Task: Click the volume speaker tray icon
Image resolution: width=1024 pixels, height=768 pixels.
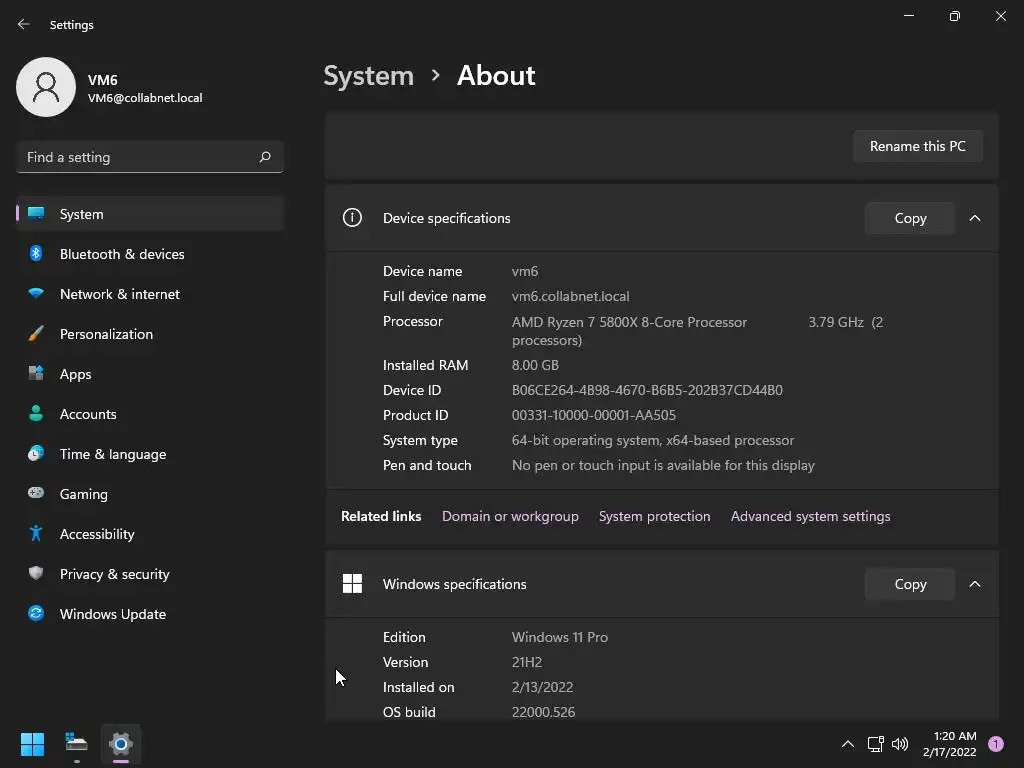Action: tap(900, 744)
